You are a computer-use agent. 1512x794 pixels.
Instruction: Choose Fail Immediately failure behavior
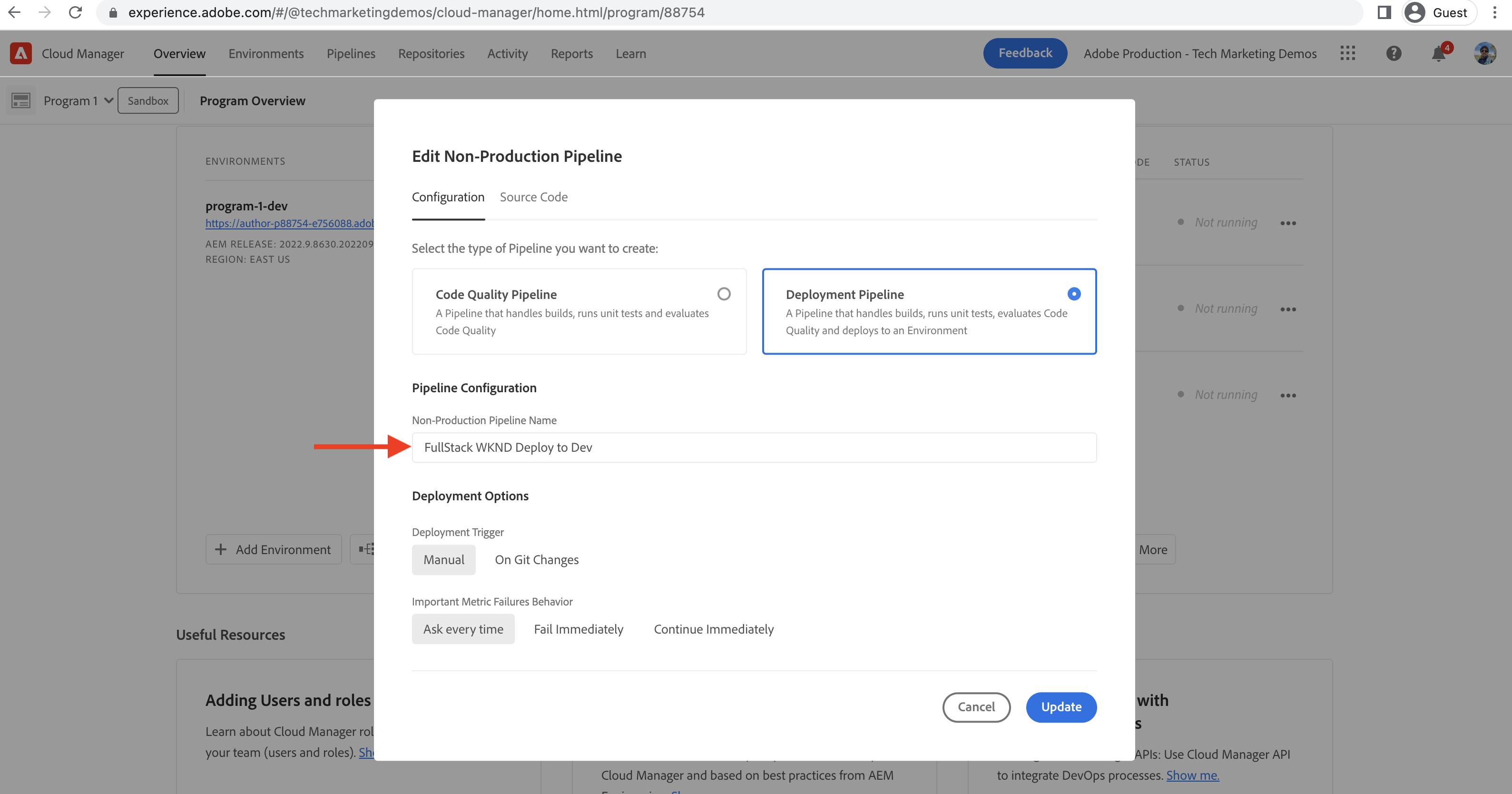click(578, 629)
